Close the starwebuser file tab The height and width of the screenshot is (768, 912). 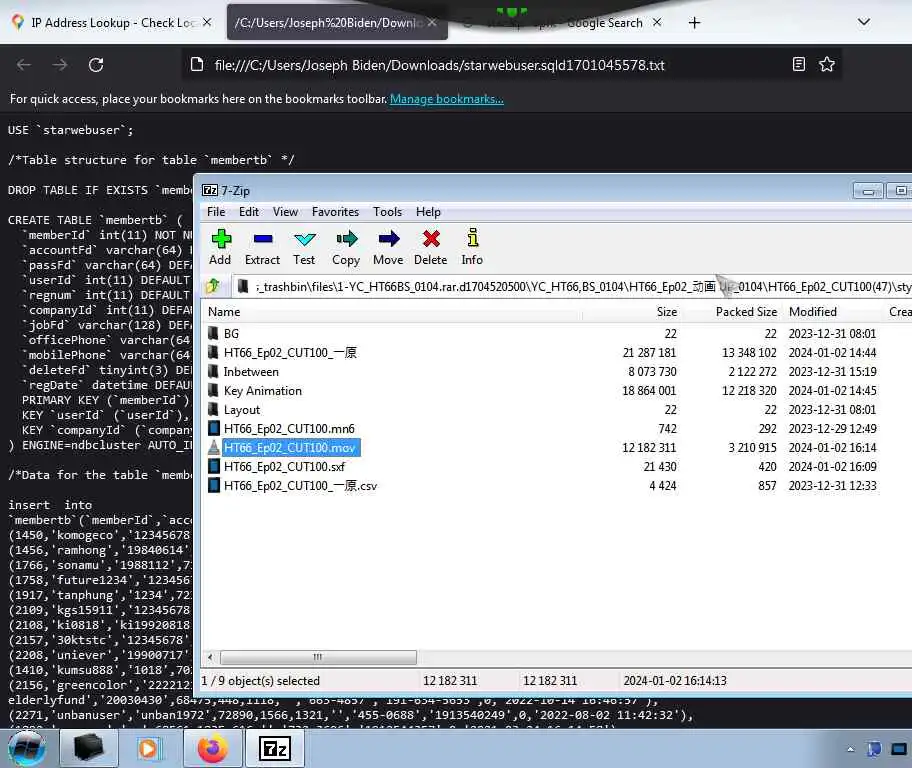(432, 23)
